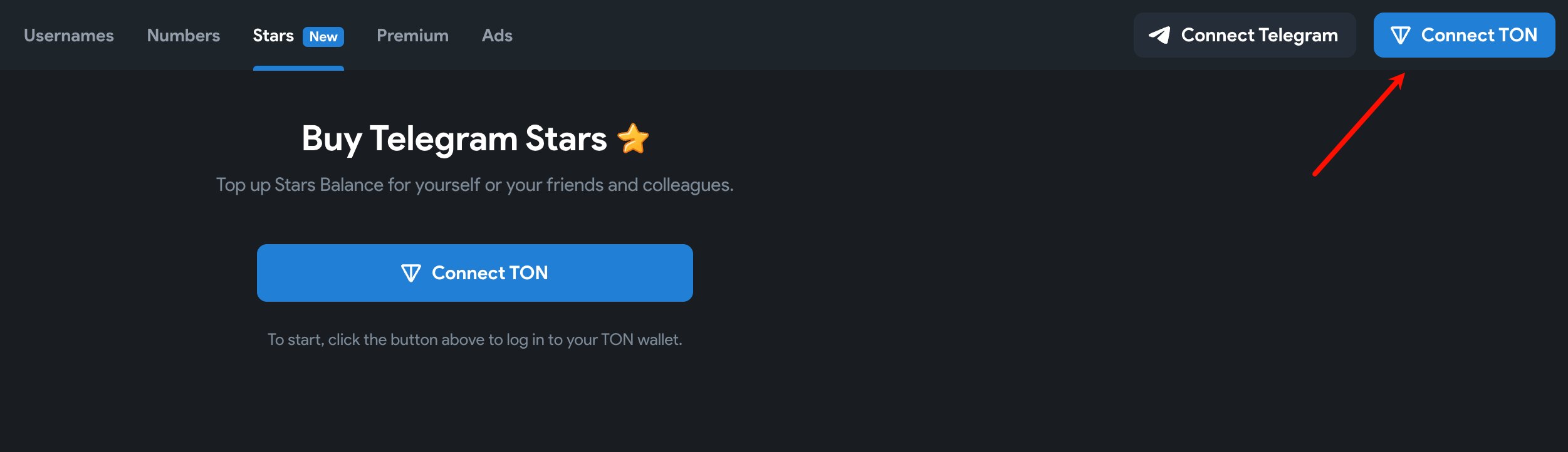This screenshot has height=452, width=1568.
Task: Click the gold star emoji beside the heading
Action: click(633, 138)
